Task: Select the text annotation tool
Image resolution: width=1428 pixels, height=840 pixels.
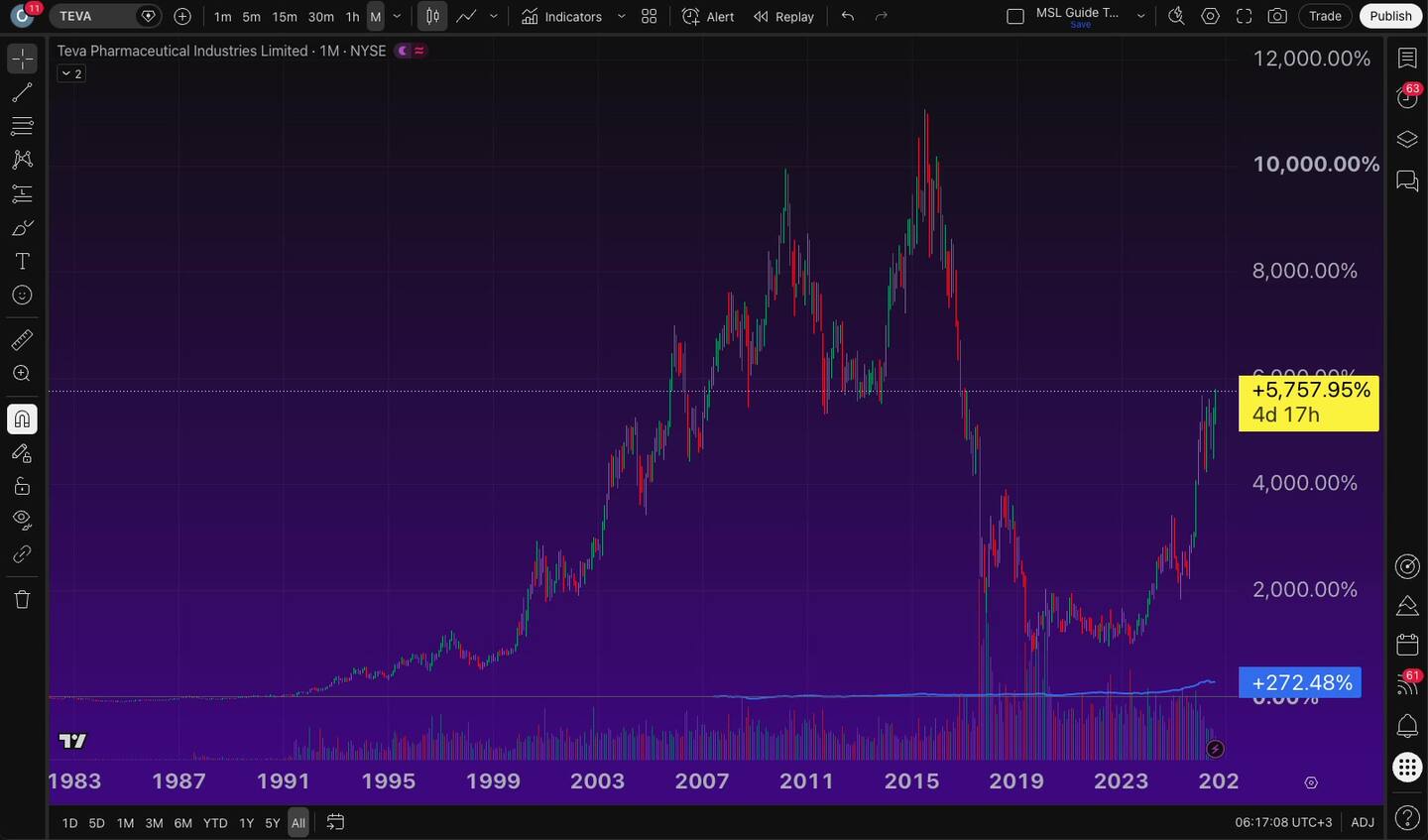Action: pos(22,261)
